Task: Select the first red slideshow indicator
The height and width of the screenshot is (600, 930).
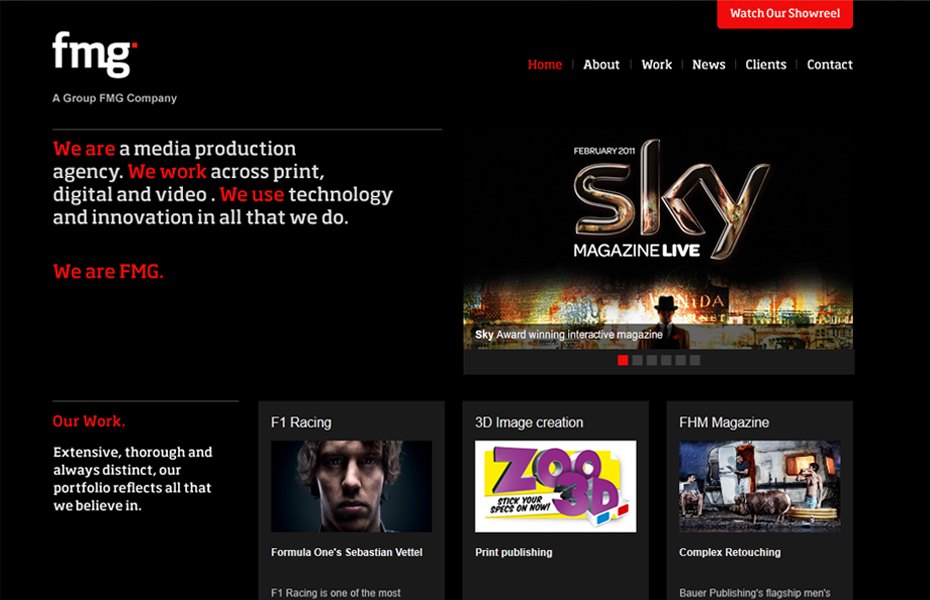Action: 623,360
